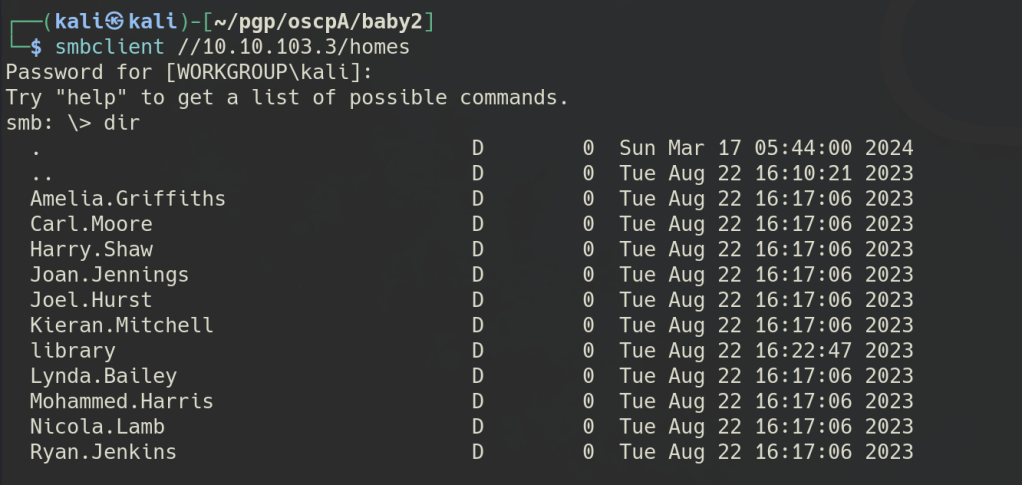This screenshot has width=1022, height=485.
Task: Select the Carl.Moore directory name
Action: (x=91, y=224)
